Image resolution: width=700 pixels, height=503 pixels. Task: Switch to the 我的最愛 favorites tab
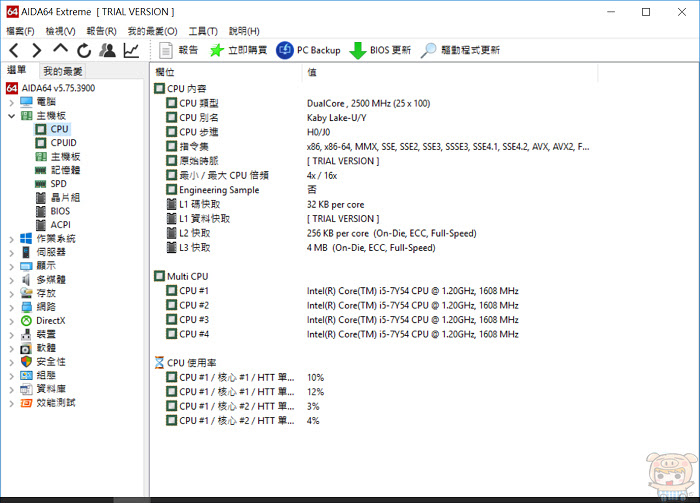62,71
